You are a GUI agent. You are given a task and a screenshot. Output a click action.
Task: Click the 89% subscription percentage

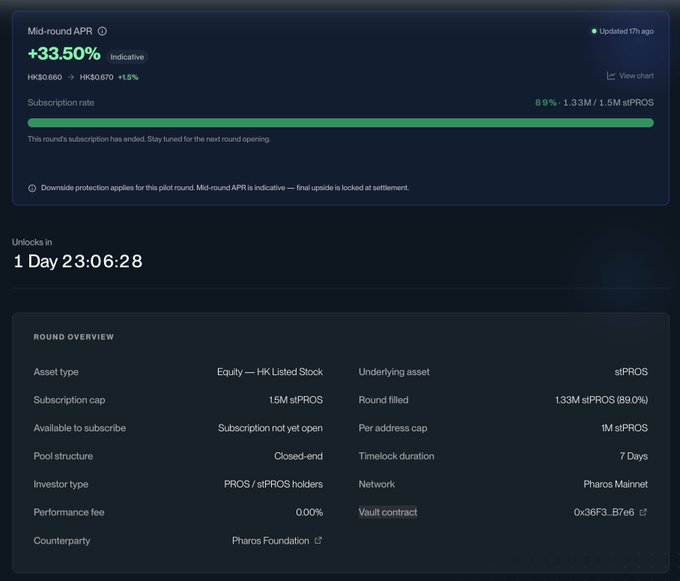pos(546,103)
